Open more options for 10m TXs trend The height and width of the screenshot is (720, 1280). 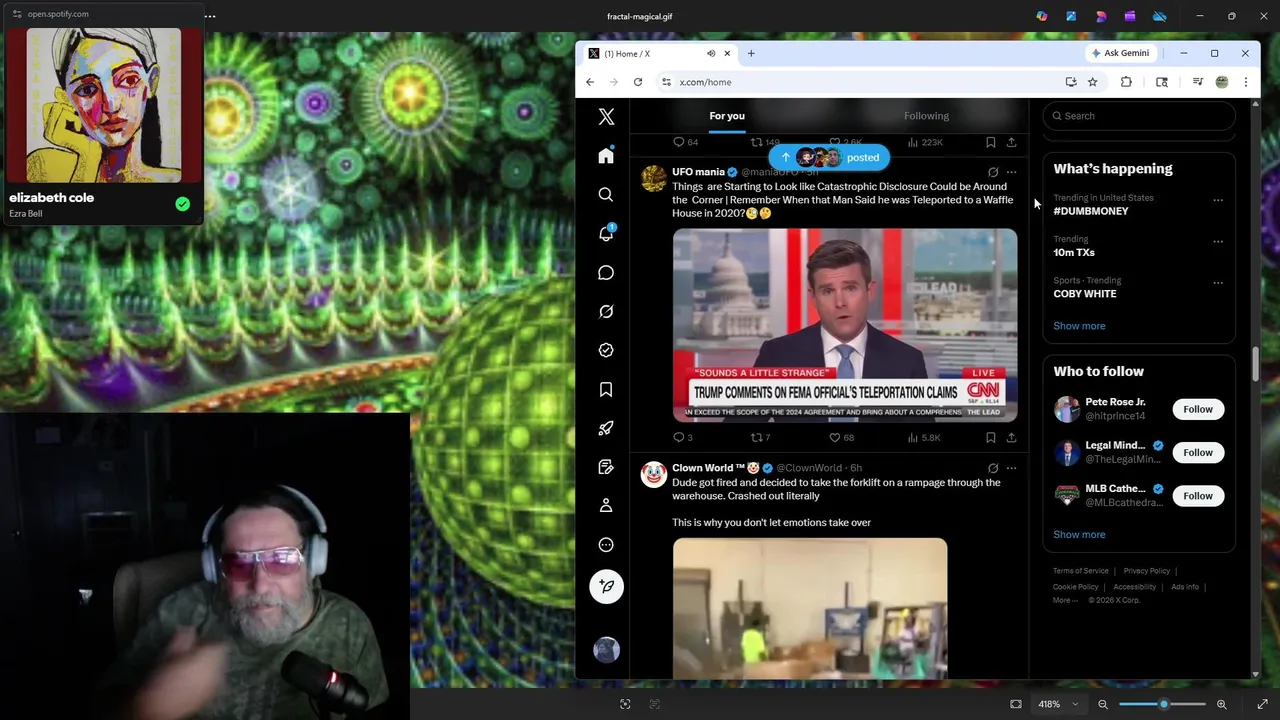click(1218, 241)
